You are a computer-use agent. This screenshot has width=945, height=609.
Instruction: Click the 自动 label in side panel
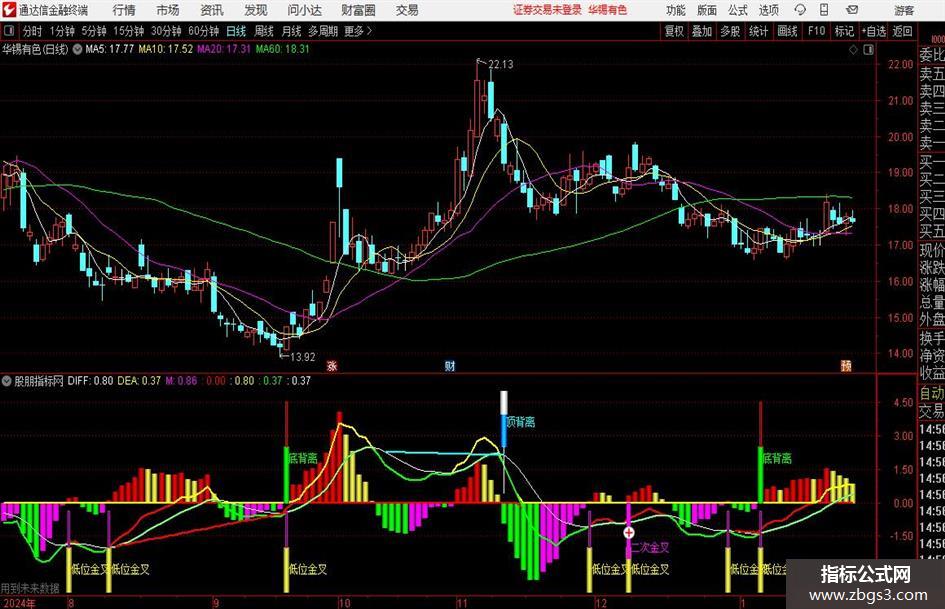(x=932, y=393)
